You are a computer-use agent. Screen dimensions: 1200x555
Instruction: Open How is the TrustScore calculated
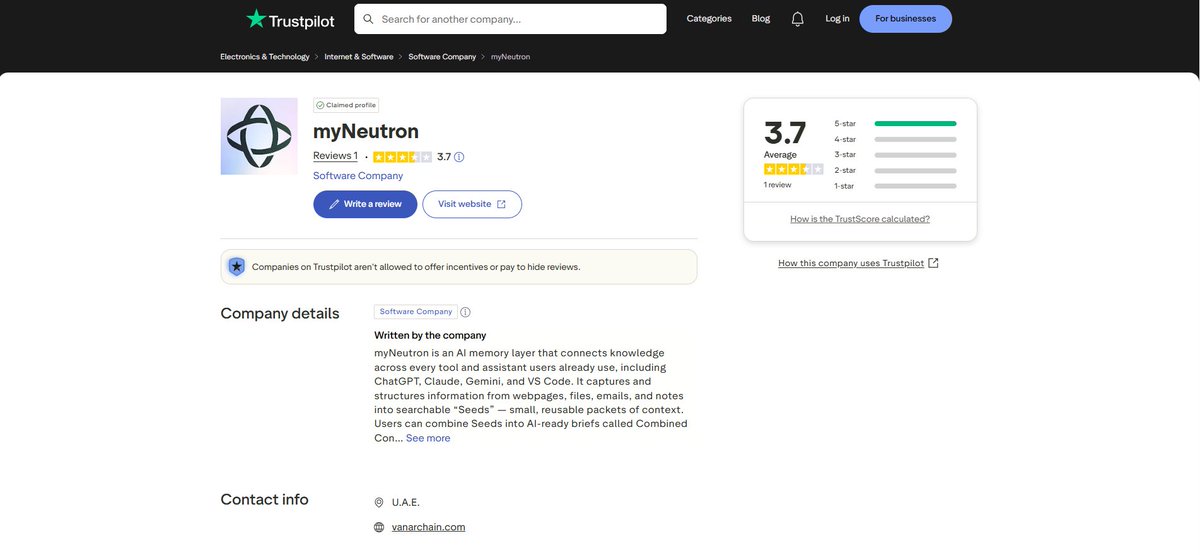pyautogui.click(x=860, y=219)
